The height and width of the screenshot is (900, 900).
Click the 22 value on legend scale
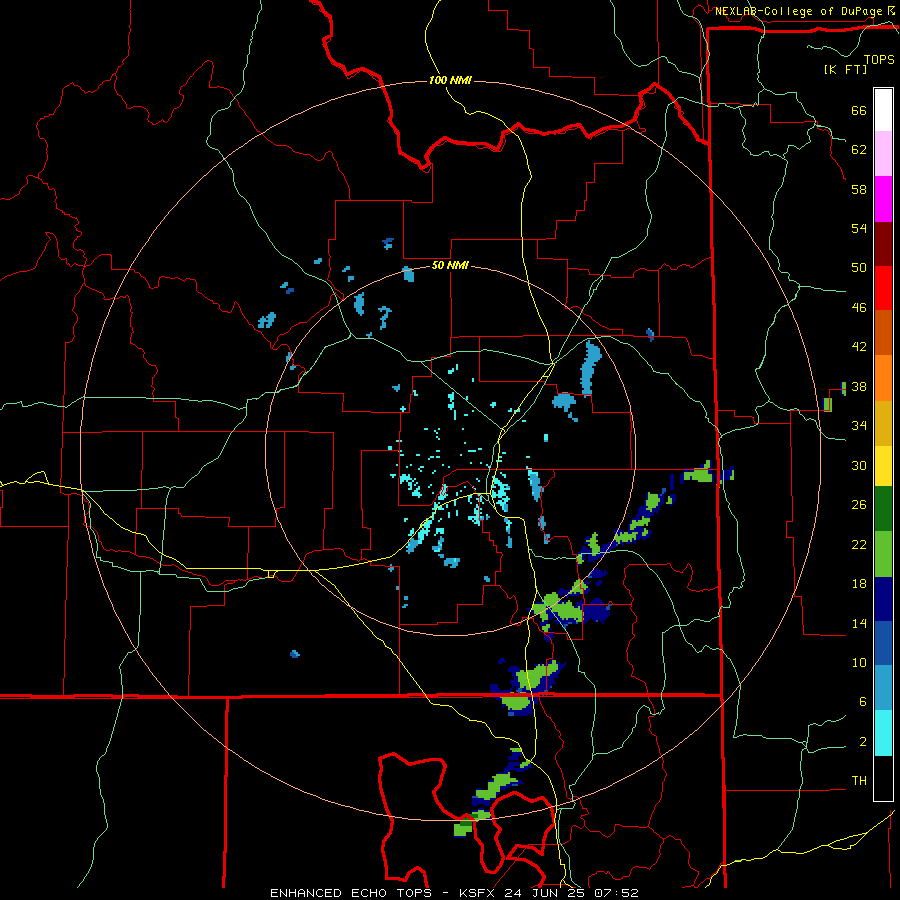(859, 544)
